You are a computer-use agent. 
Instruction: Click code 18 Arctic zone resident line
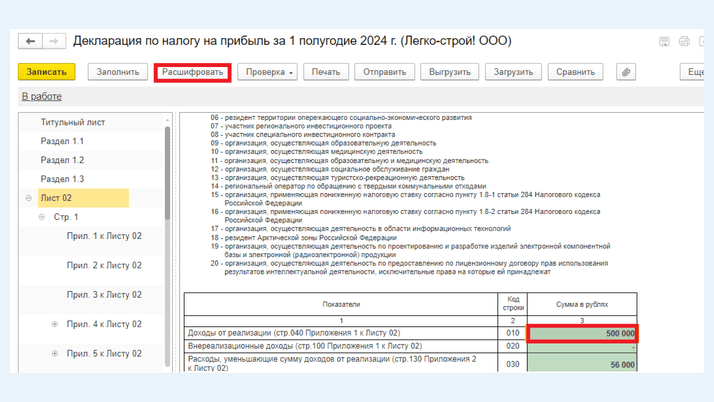click(303, 238)
